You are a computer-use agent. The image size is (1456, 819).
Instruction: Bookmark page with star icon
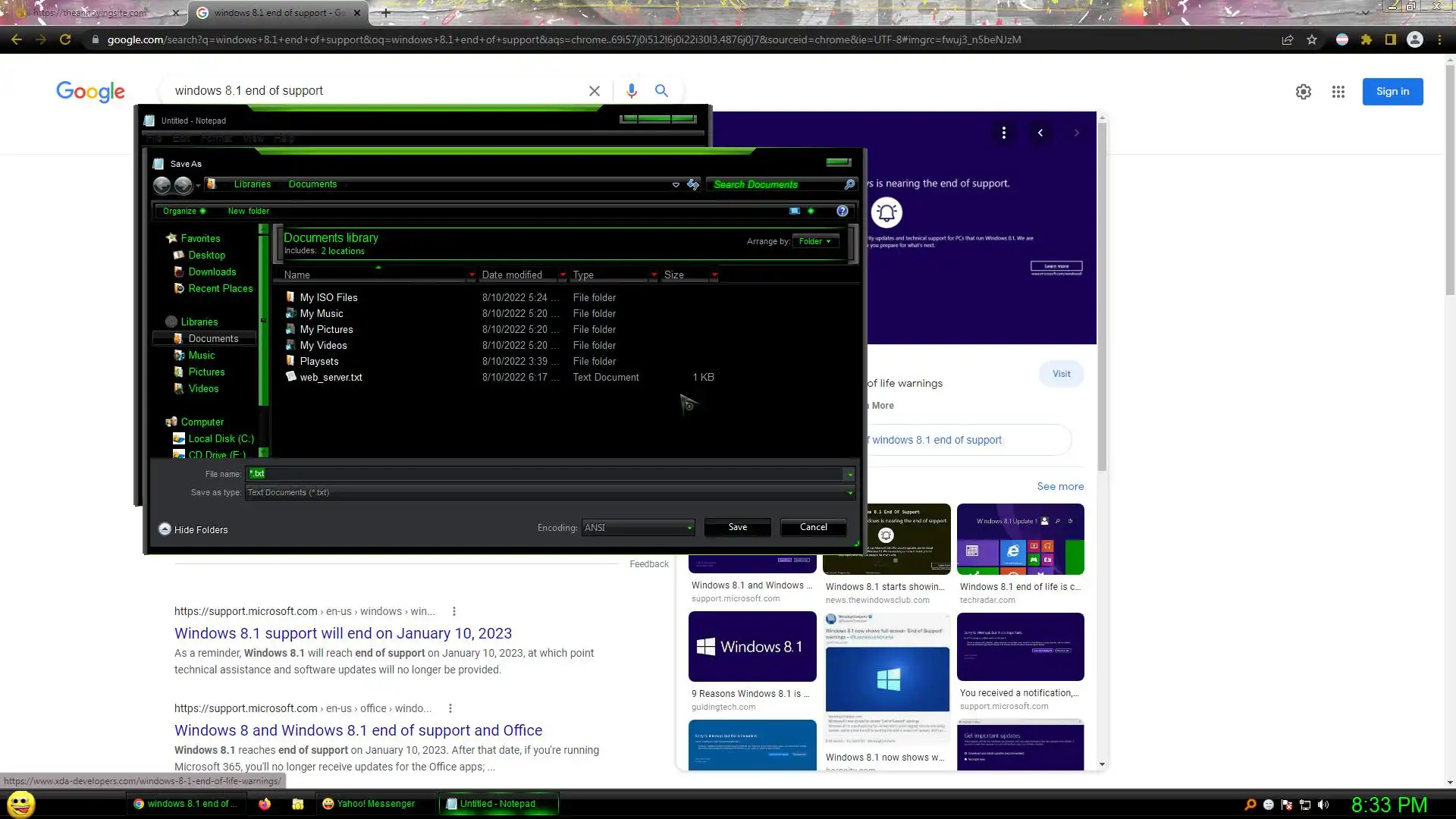tap(1311, 40)
